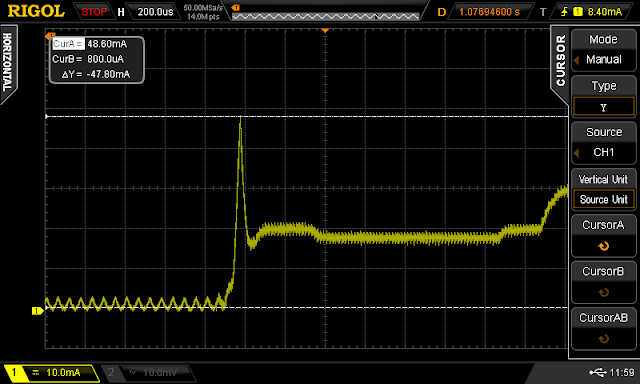Click the 200.0us horizontal timebase readout
Image resolution: width=640 pixels, height=384 pixels.
coord(155,12)
